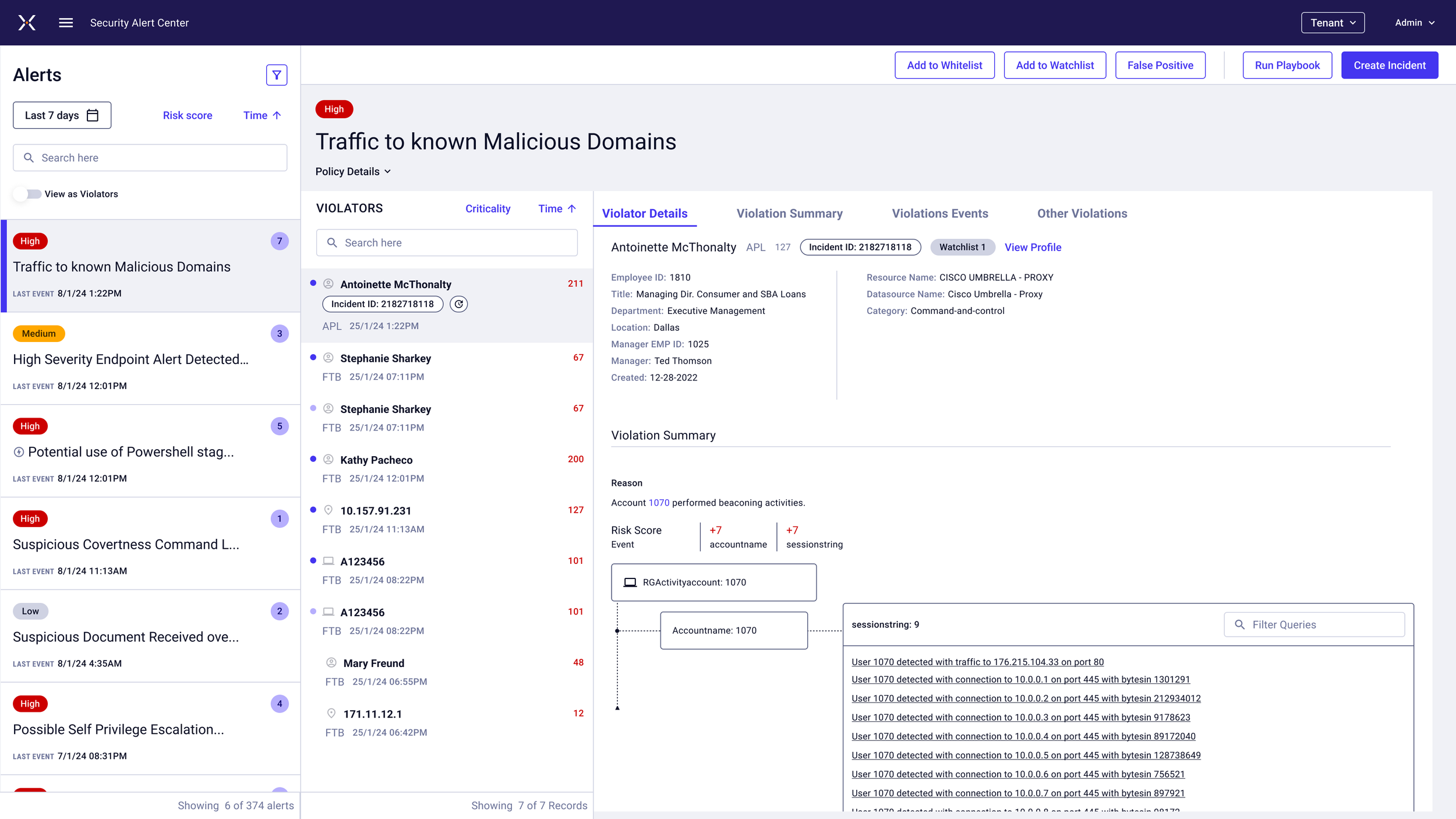Open the alerts filter funnel icon
This screenshot has width=1456, height=819.
[x=277, y=75]
